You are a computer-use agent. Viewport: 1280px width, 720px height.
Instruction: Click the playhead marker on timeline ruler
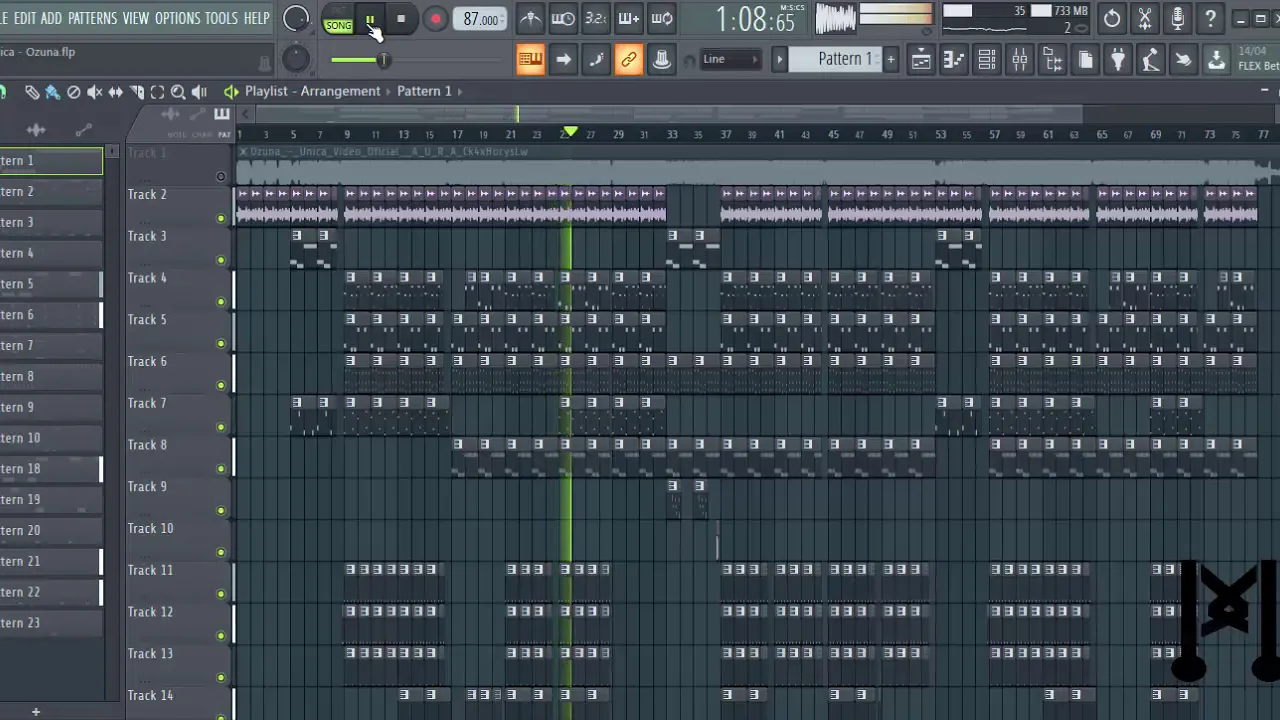570,132
